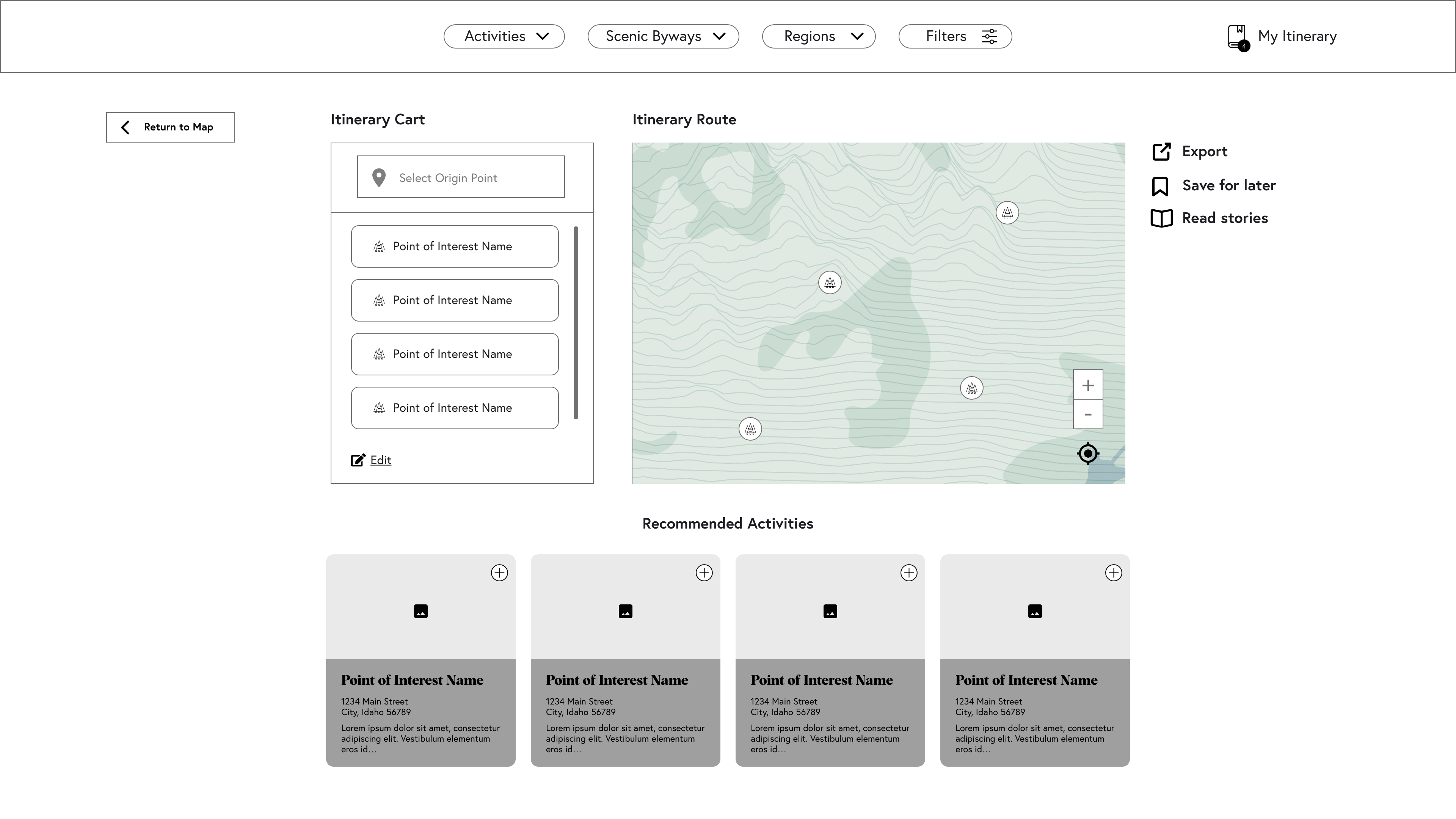The height and width of the screenshot is (819, 1456).
Task: Click the Activities dropdown chevron arrow
Action: tap(543, 36)
